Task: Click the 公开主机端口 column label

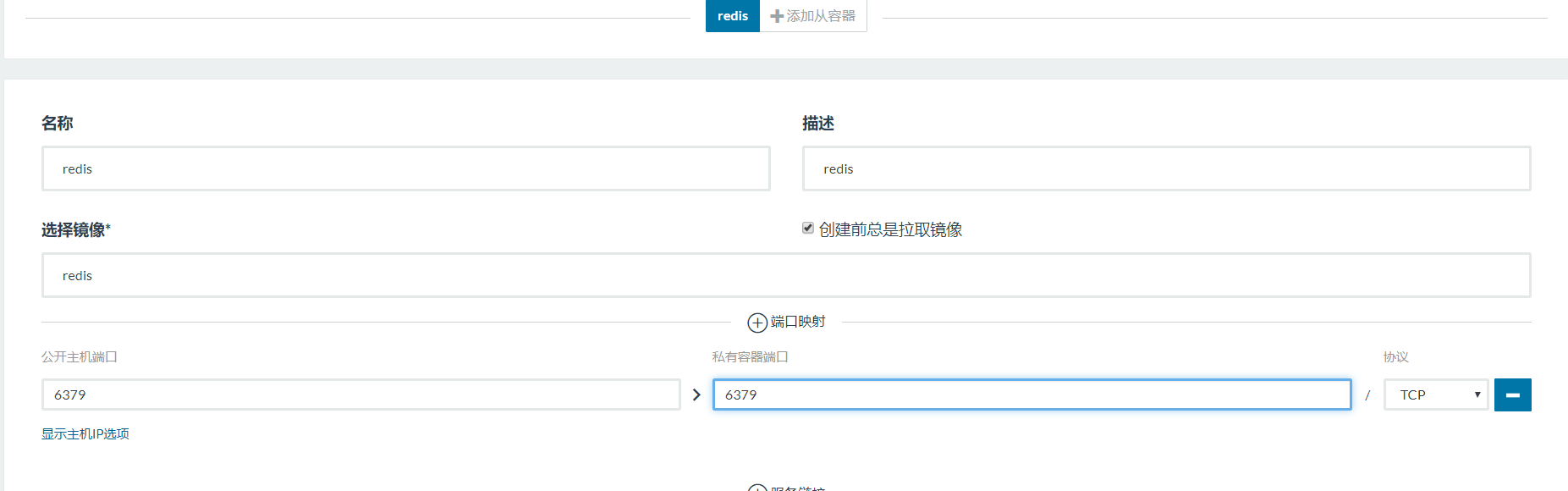Action: click(x=80, y=357)
